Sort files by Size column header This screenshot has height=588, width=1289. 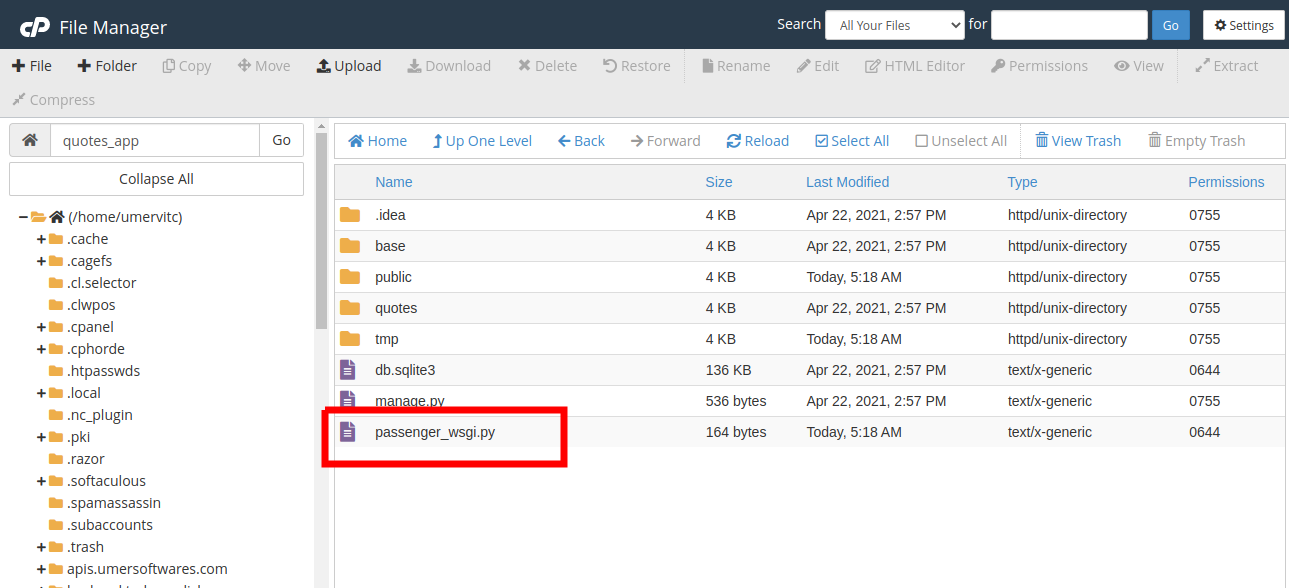(718, 182)
